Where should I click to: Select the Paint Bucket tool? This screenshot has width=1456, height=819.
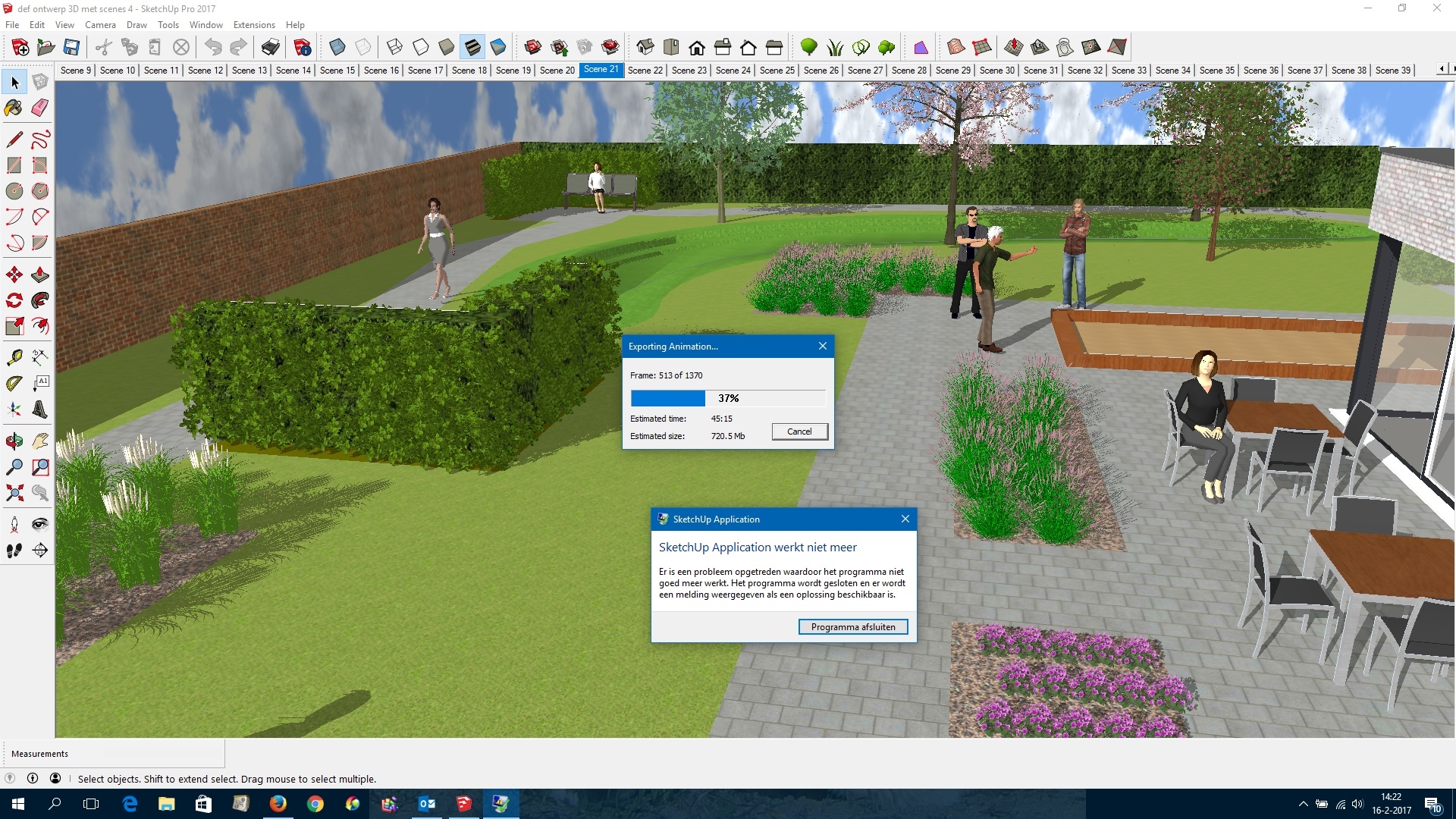(14, 108)
